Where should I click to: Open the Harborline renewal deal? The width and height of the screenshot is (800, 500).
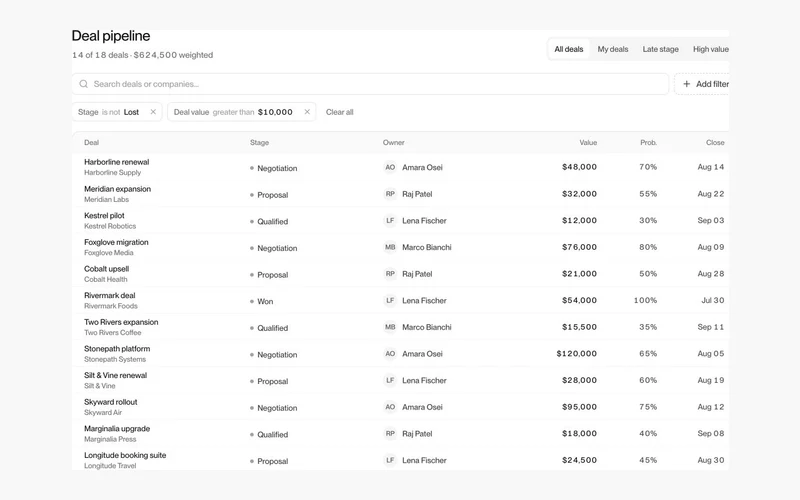(116, 162)
